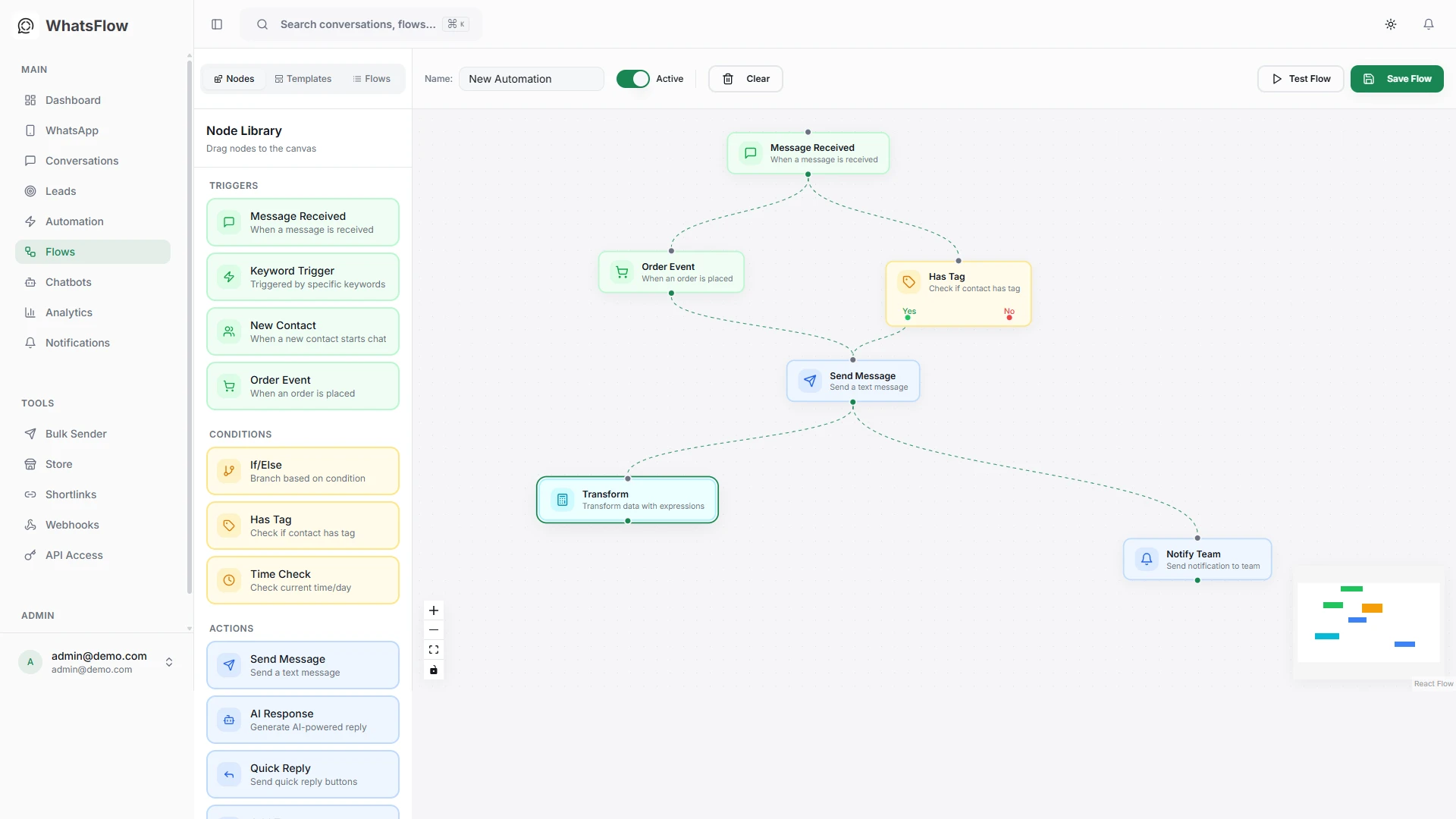Click New Contact people icon in library

[229, 331]
